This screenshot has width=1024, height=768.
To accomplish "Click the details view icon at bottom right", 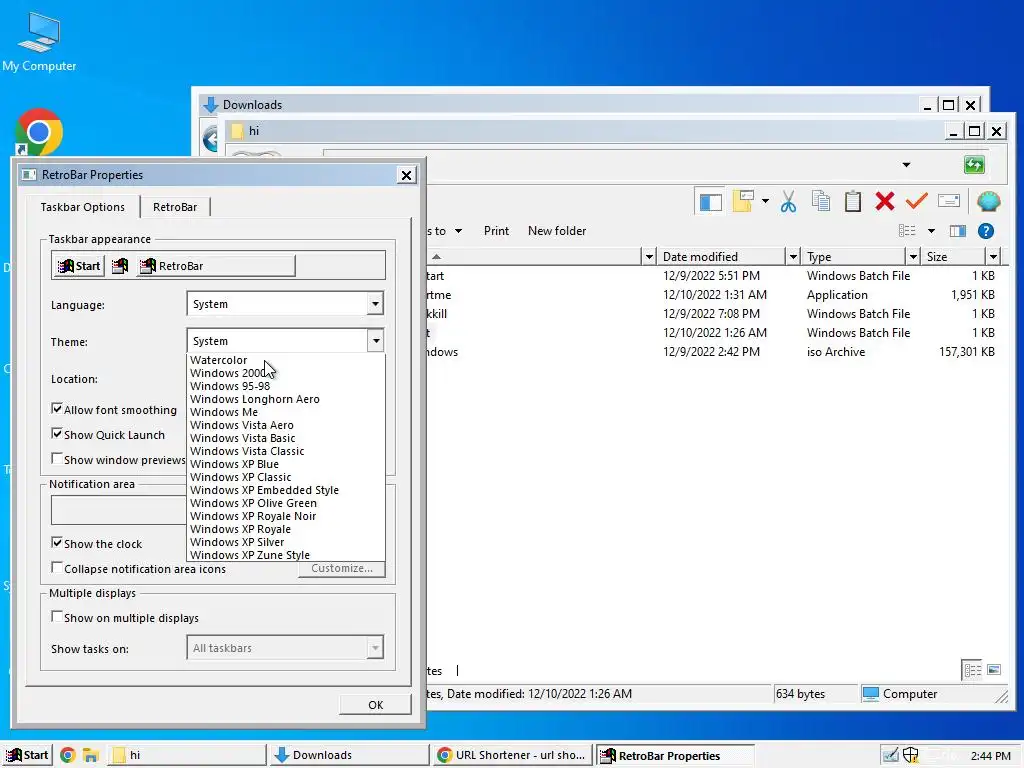I will [972, 670].
